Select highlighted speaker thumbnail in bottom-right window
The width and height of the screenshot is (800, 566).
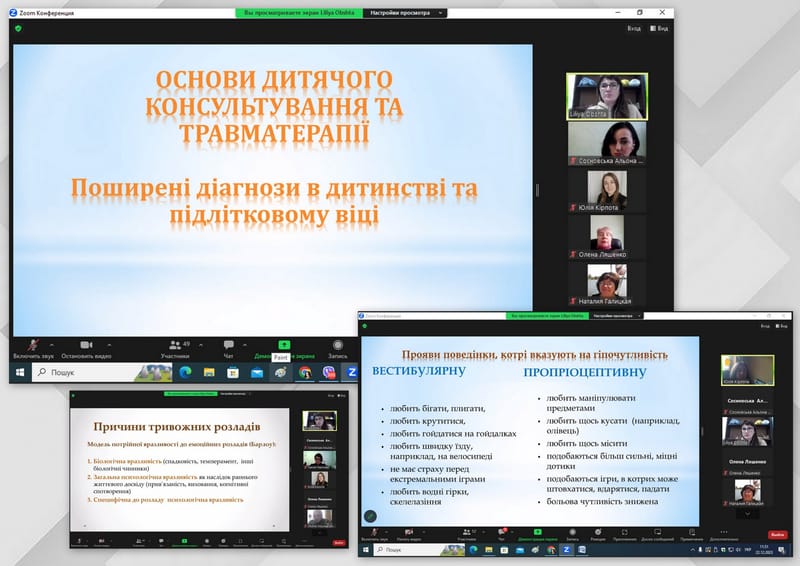pyautogui.click(x=747, y=370)
